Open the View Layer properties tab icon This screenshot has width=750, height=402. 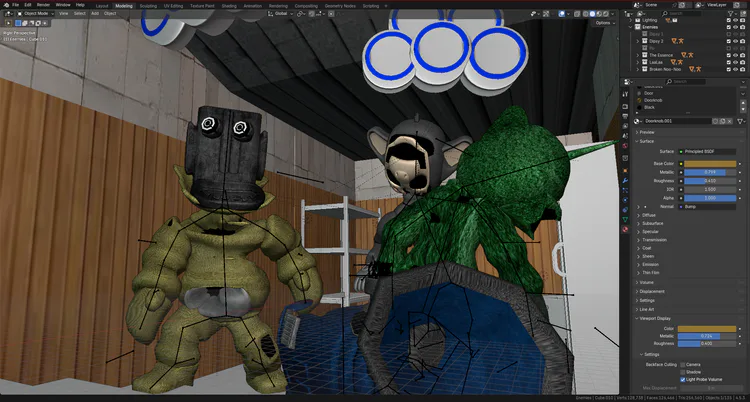click(625, 126)
